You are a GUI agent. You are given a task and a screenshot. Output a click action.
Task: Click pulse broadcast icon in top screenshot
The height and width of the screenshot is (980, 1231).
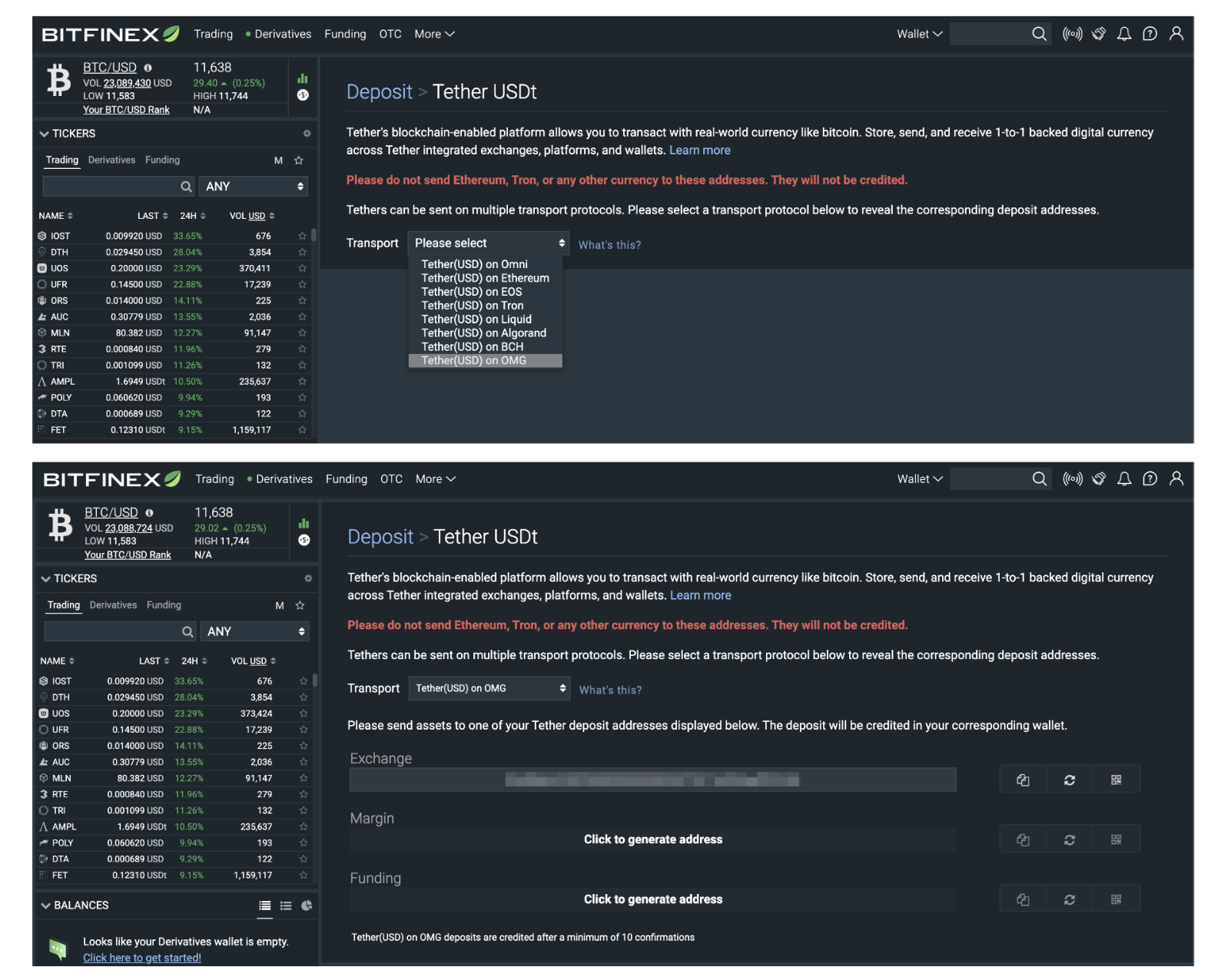(1073, 34)
